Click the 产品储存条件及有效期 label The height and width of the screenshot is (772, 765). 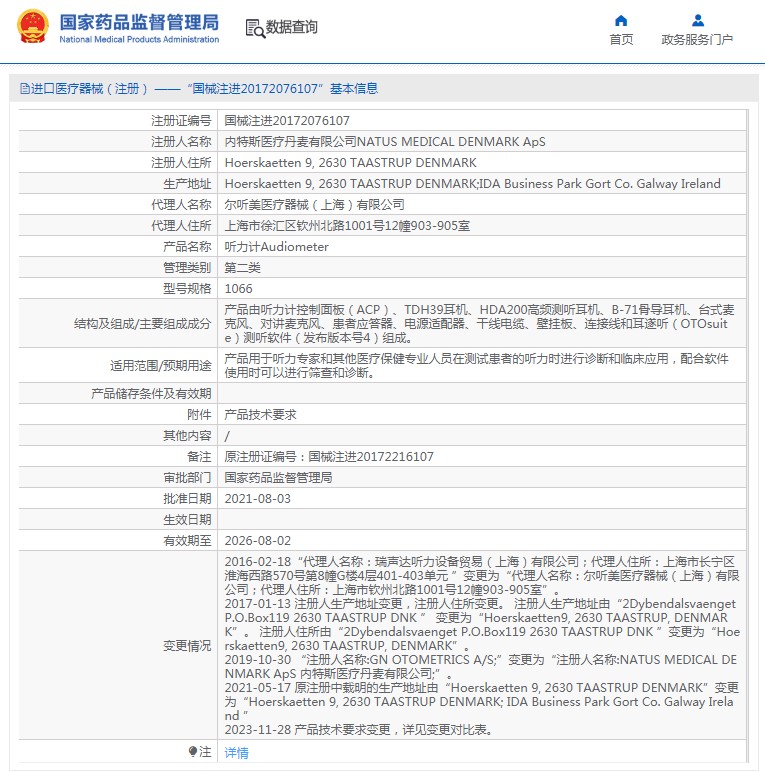151,393
